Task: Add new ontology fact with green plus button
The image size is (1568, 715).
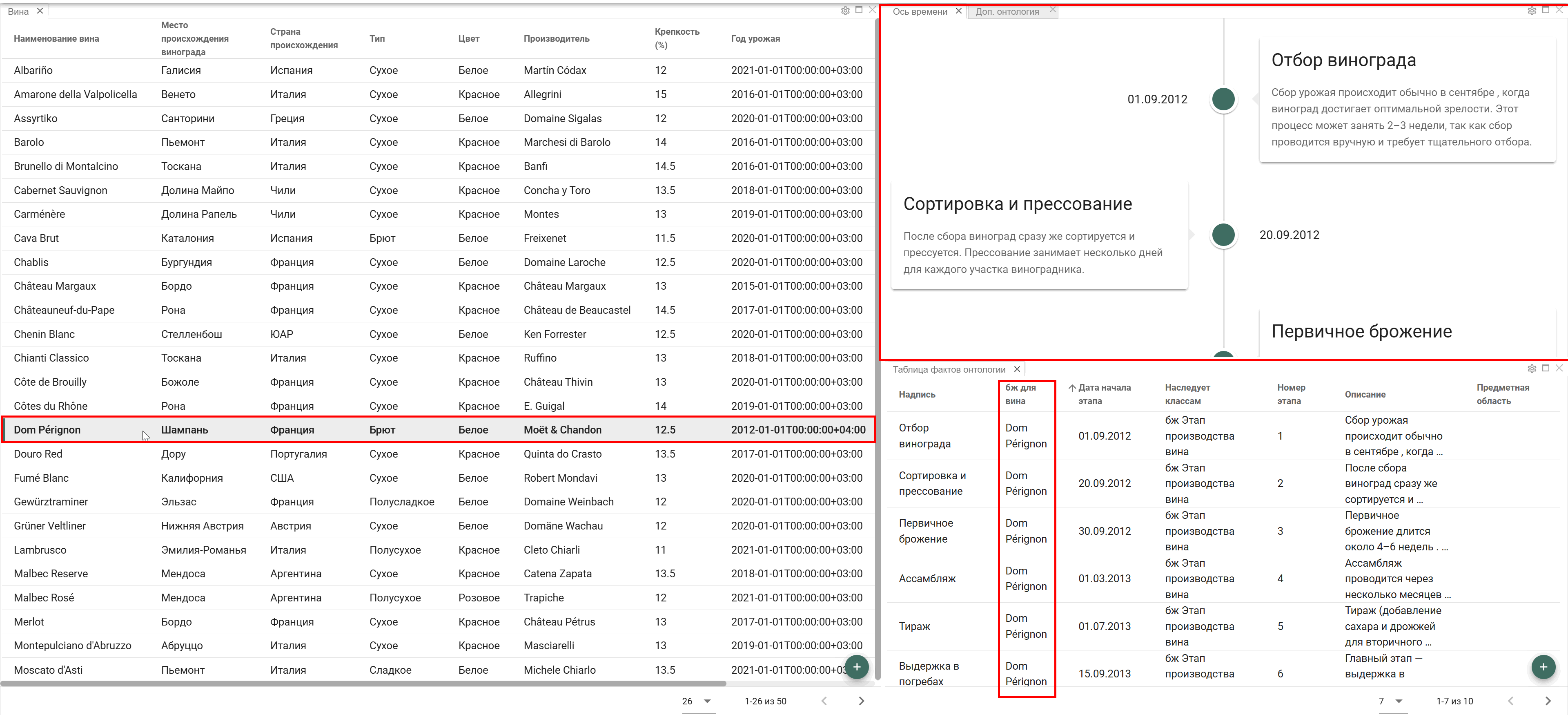Action: (1543, 667)
